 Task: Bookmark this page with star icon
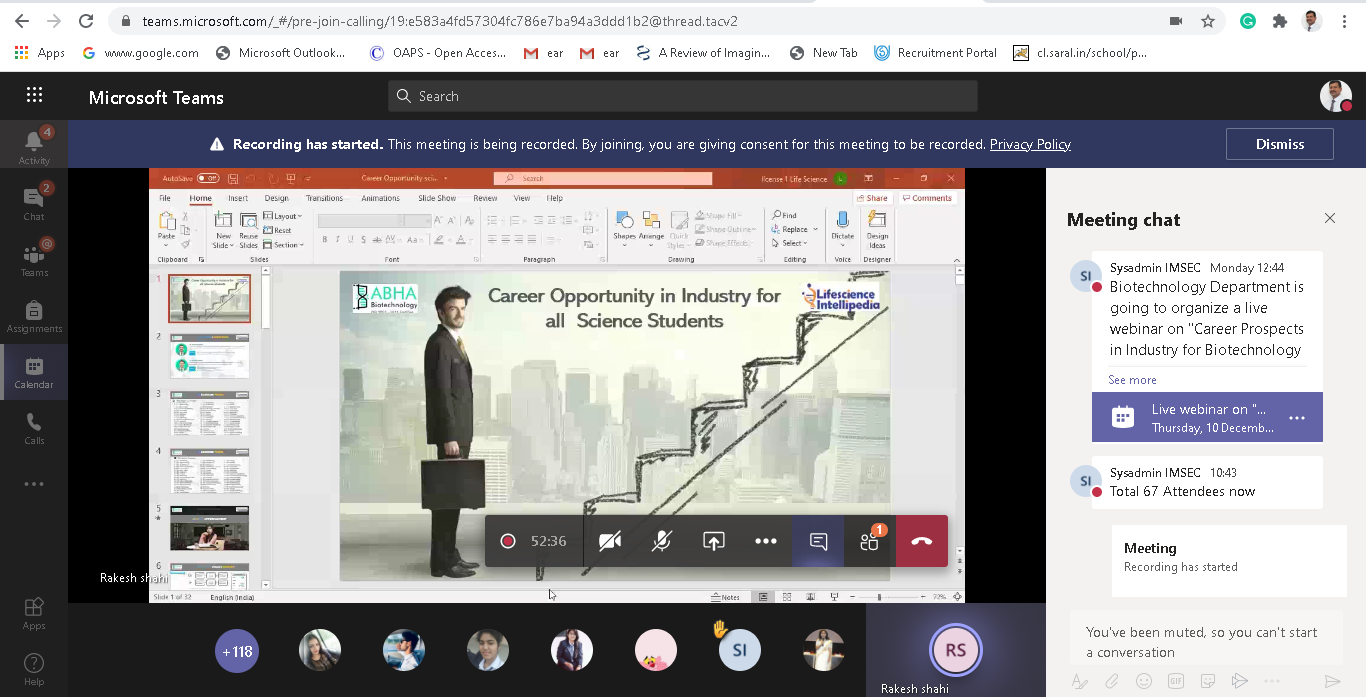click(x=1207, y=21)
